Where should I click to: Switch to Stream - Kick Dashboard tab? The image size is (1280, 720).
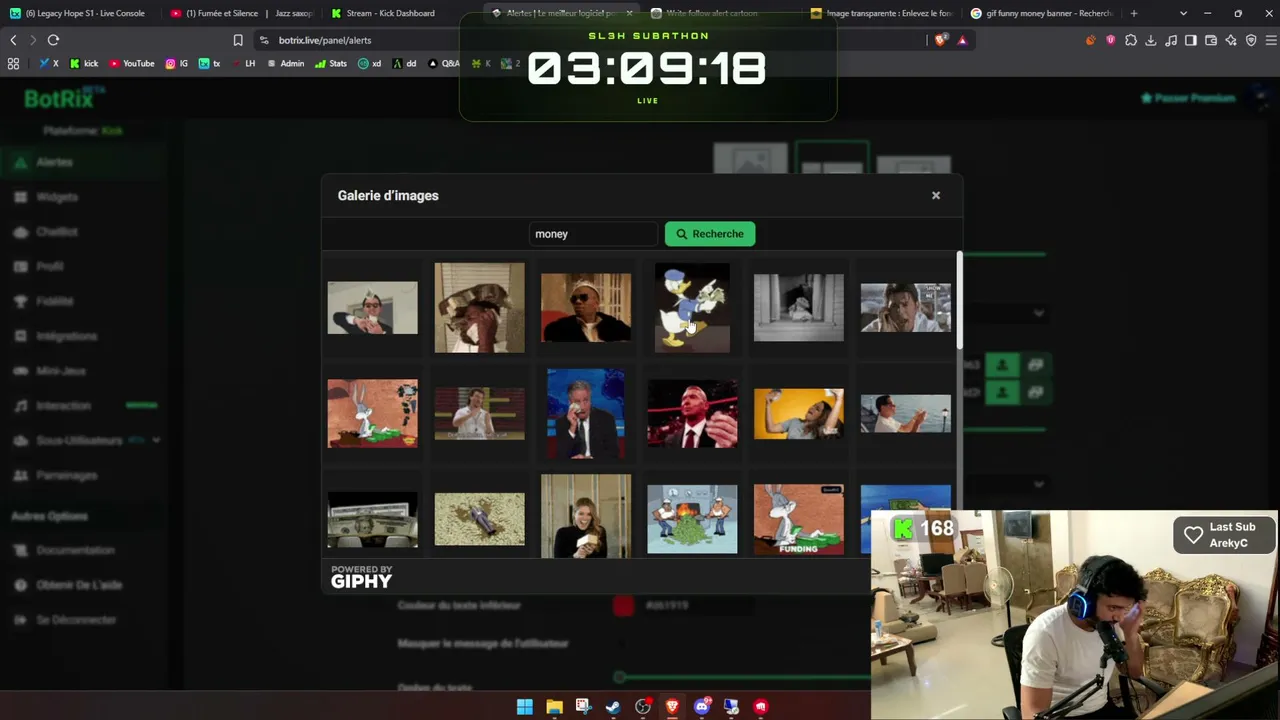390,13
